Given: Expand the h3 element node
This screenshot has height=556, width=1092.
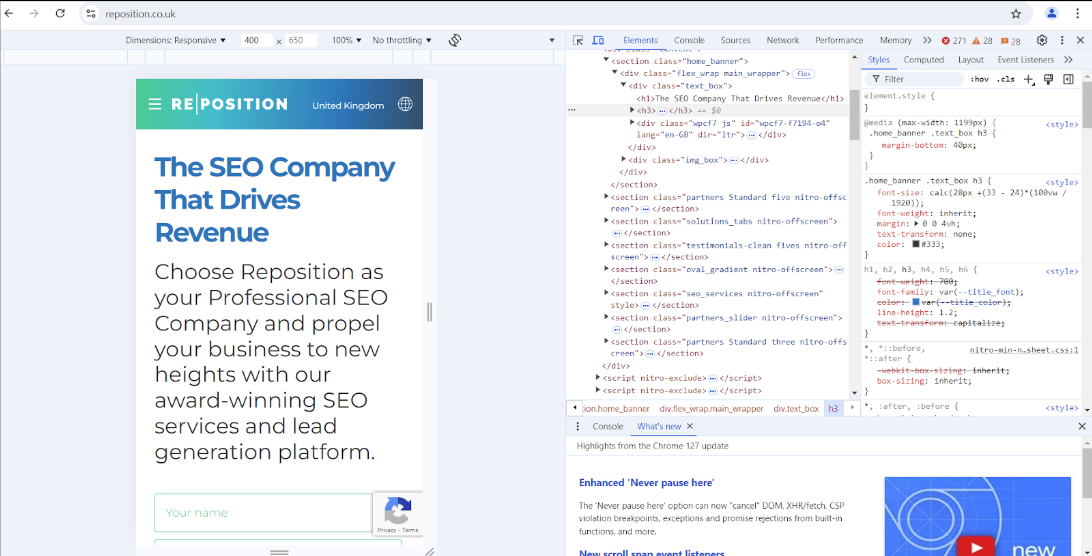Looking at the screenshot, I should pos(632,110).
